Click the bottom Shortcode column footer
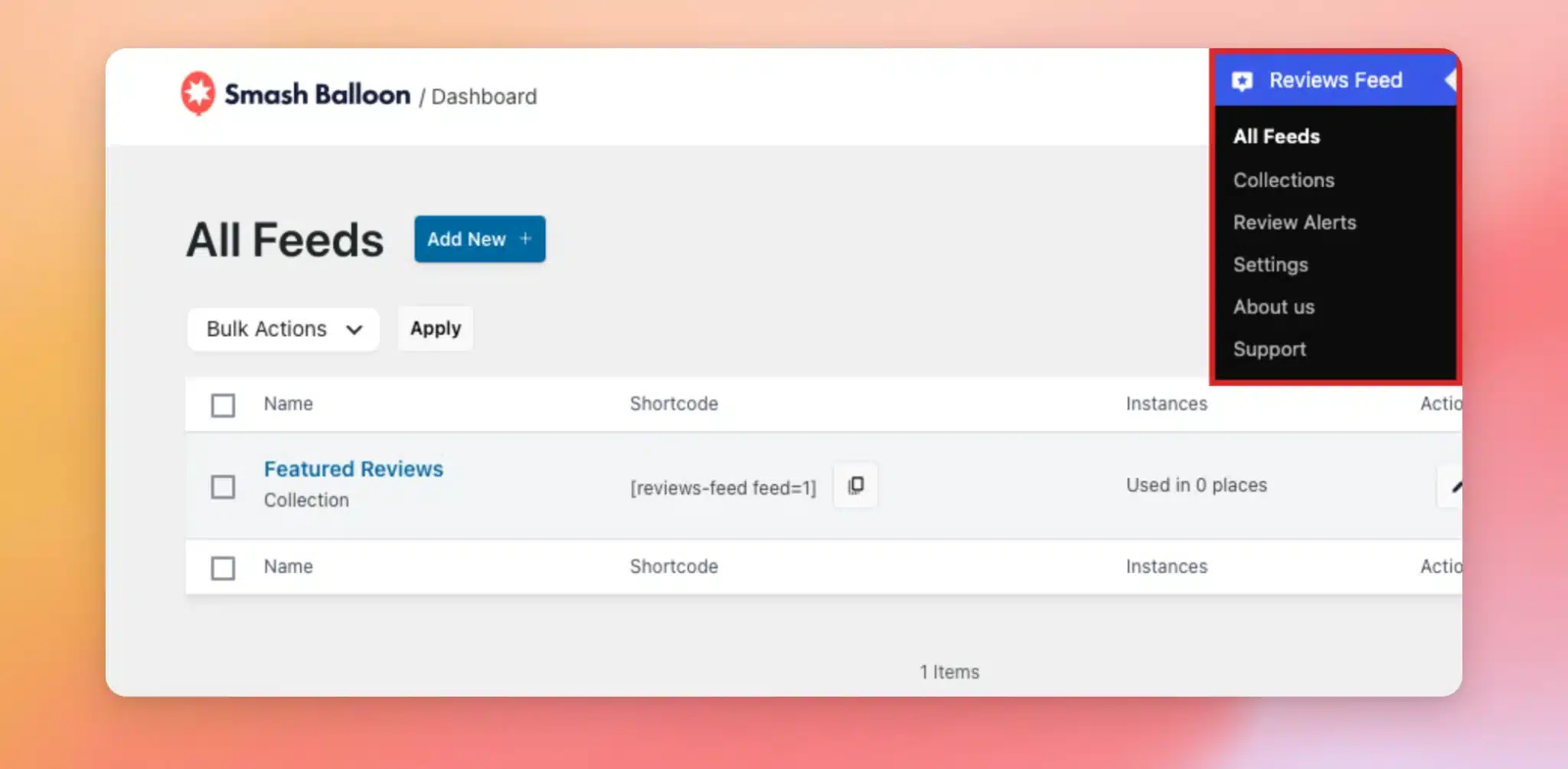The width and height of the screenshot is (1568, 769). pyautogui.click(x=674, y=567)
